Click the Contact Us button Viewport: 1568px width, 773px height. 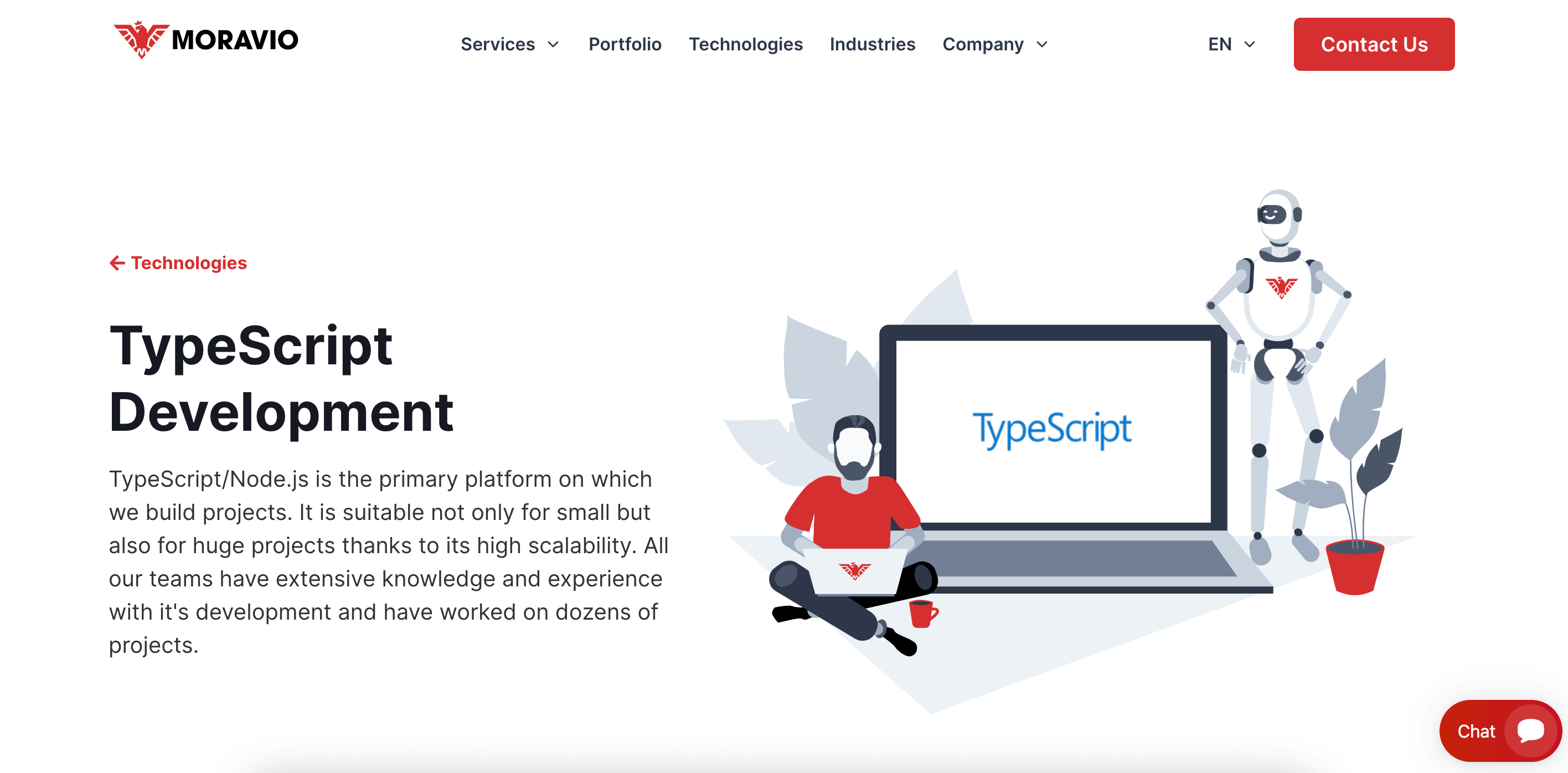click(1374, 44)
